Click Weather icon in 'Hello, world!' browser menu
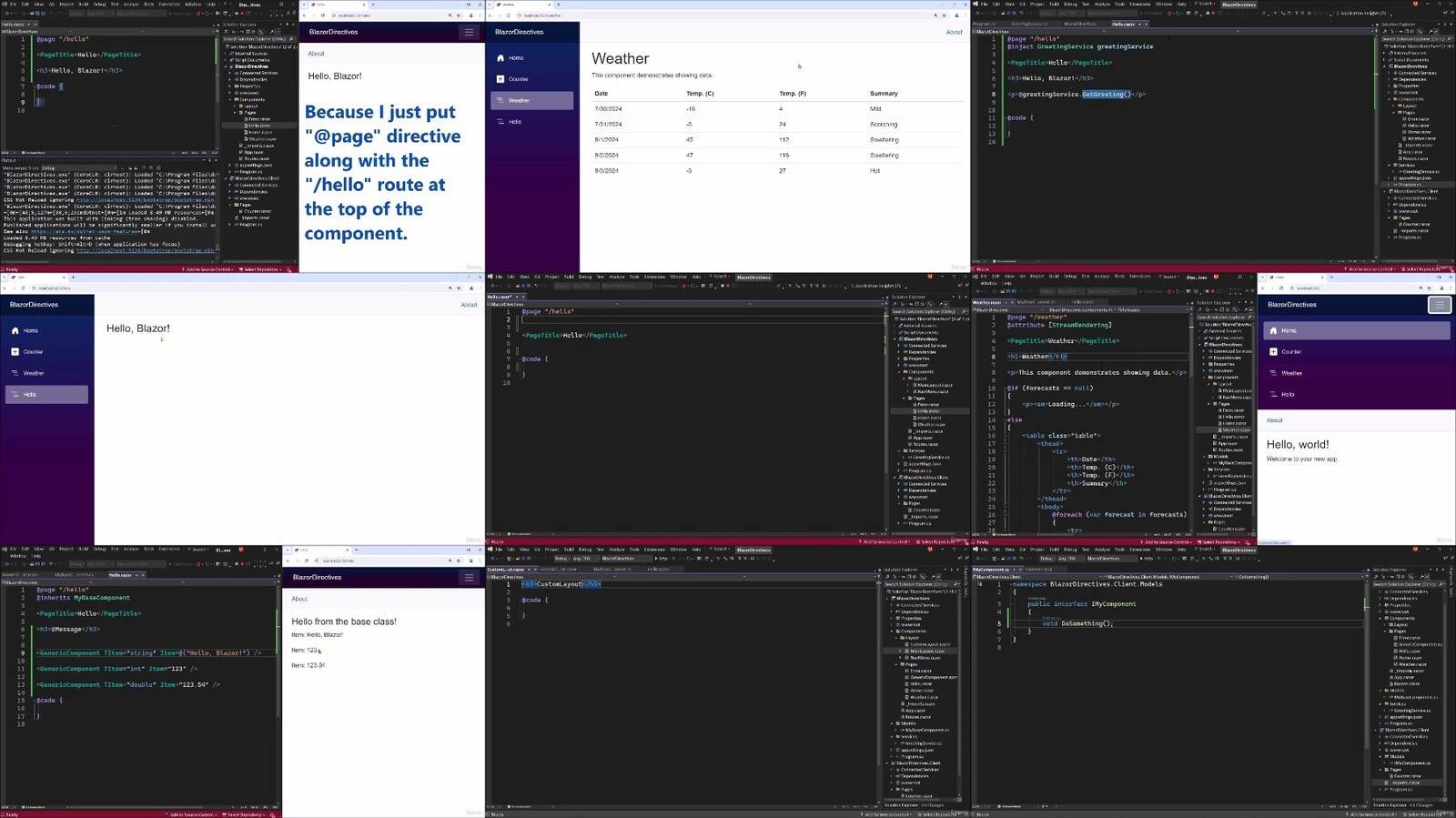Viewport: 1456px width, 818px height. pyautogui.click(x=1273, y=373)
